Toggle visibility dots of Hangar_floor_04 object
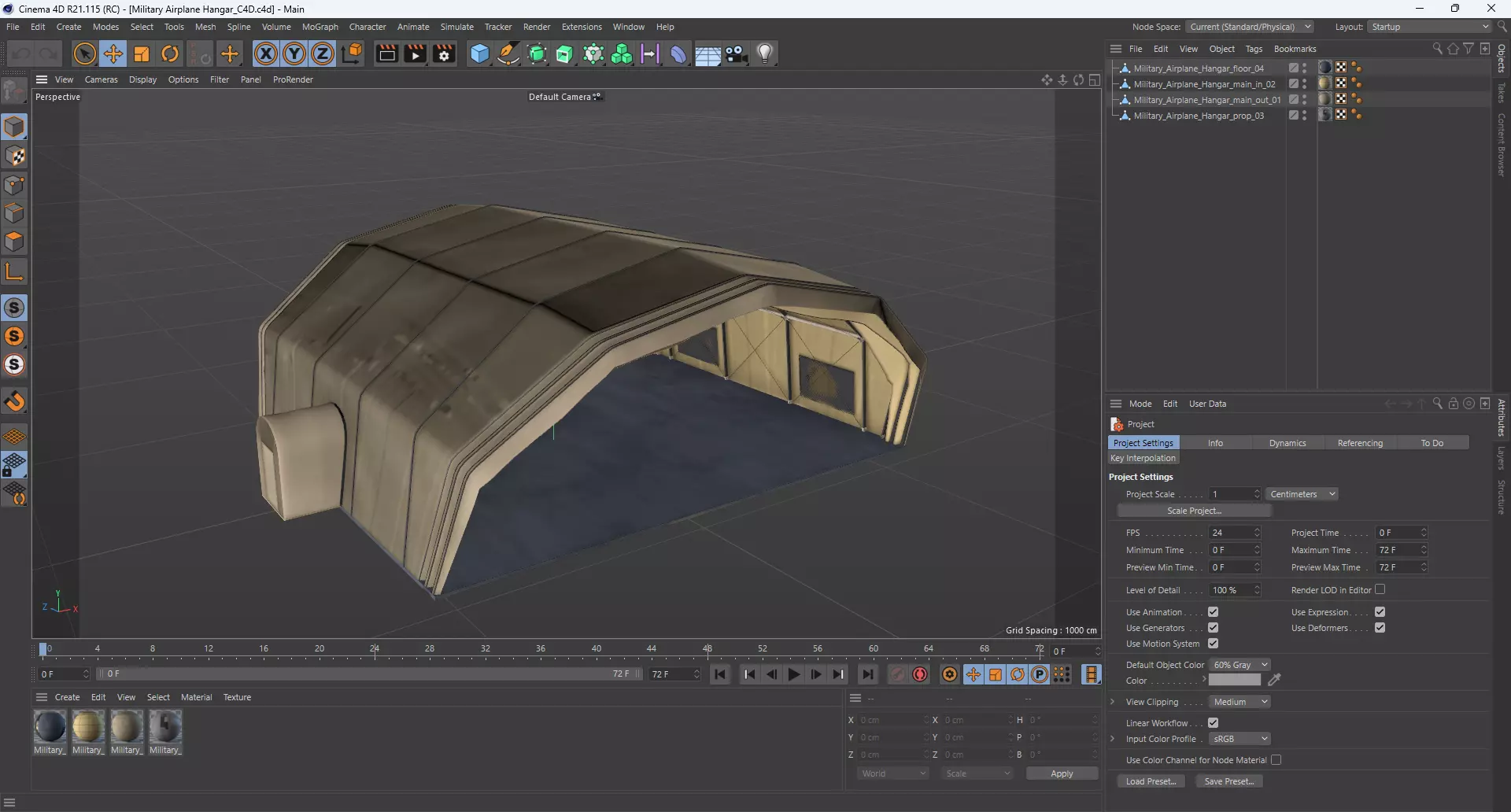This screenshot has height=812, width=1511. coord(1304,68)
